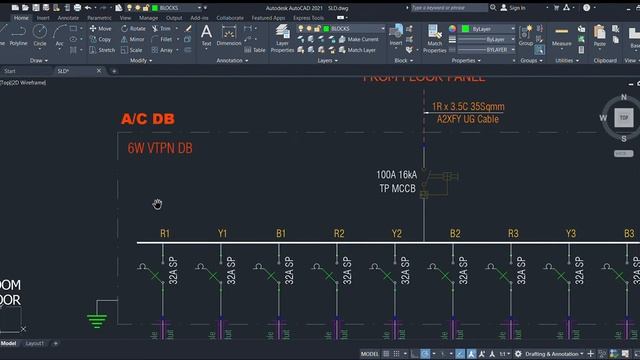
Task: Open the Insert block tool
Action: pos(396,35)
